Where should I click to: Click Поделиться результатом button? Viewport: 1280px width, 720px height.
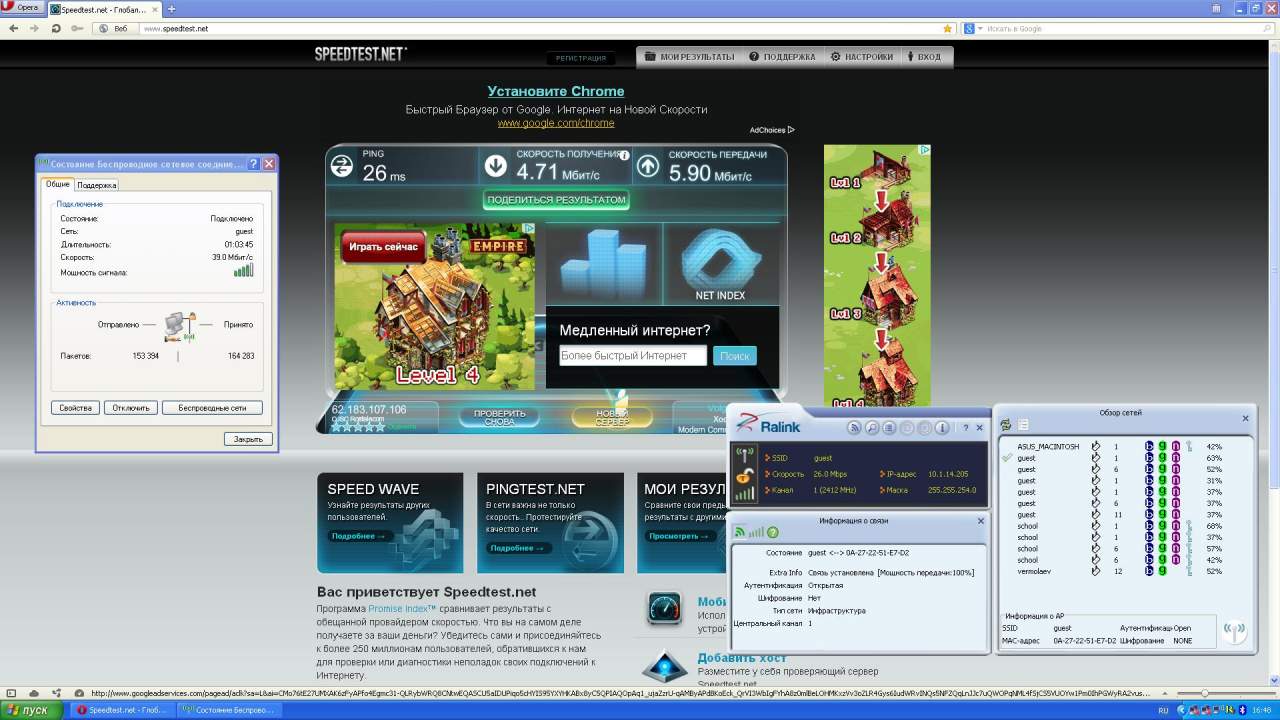[x=556, y=200]
